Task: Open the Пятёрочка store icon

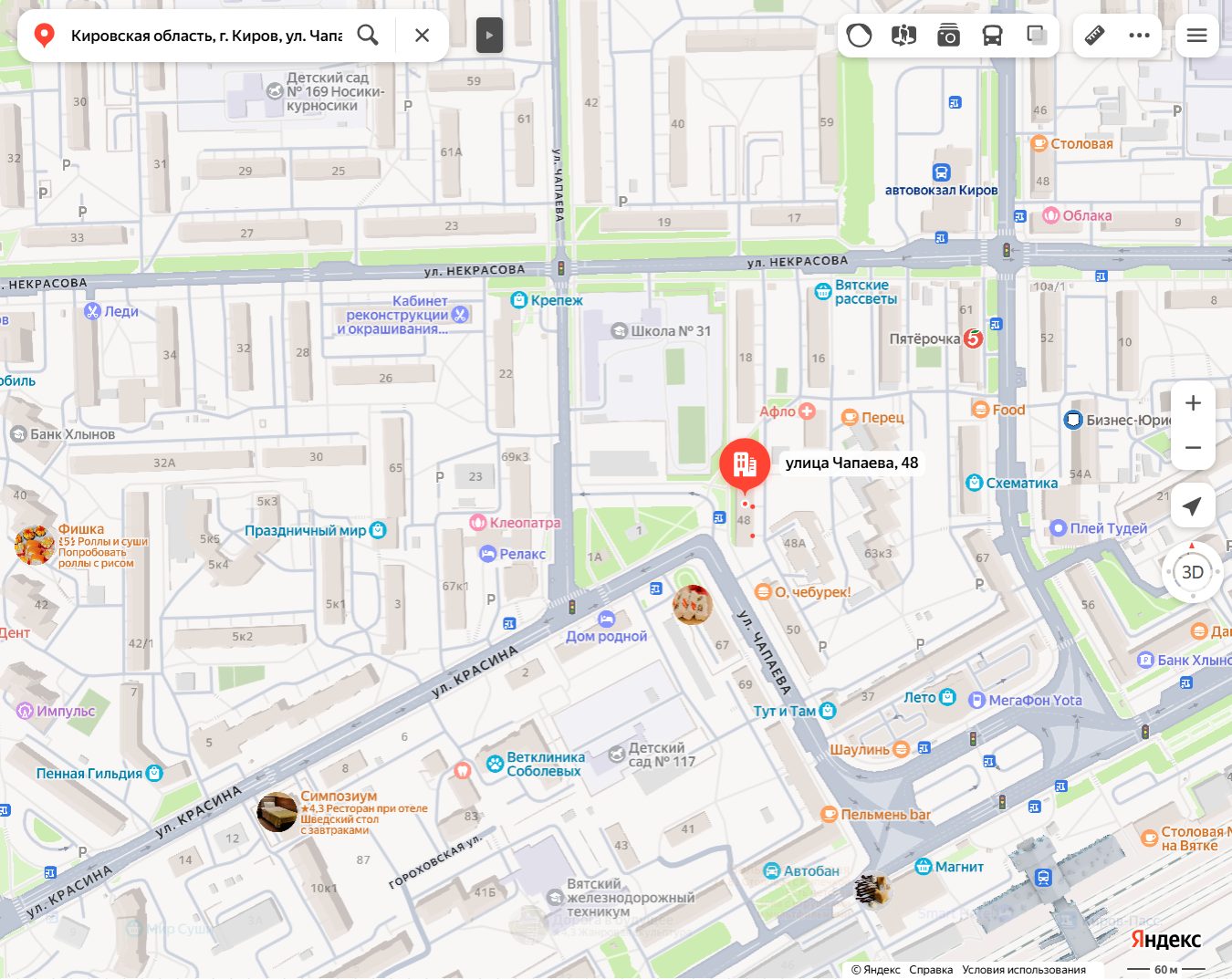Action: pyautogui.click(x=973, y=339)
